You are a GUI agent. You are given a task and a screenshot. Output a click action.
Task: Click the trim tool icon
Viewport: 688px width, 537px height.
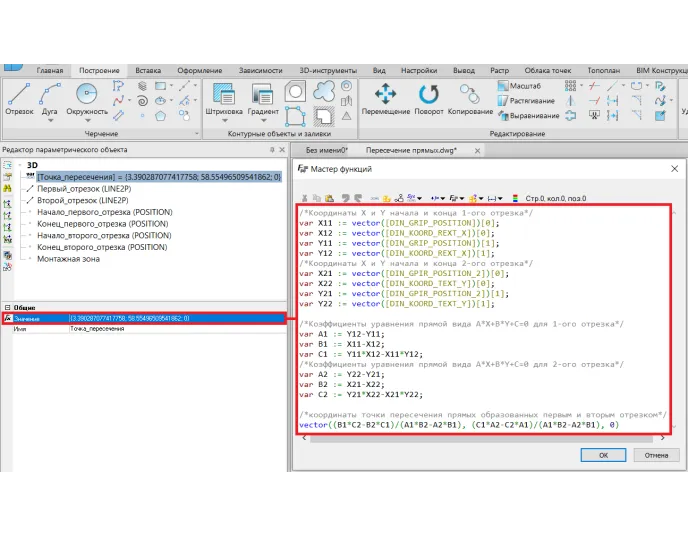click(594, 86)
